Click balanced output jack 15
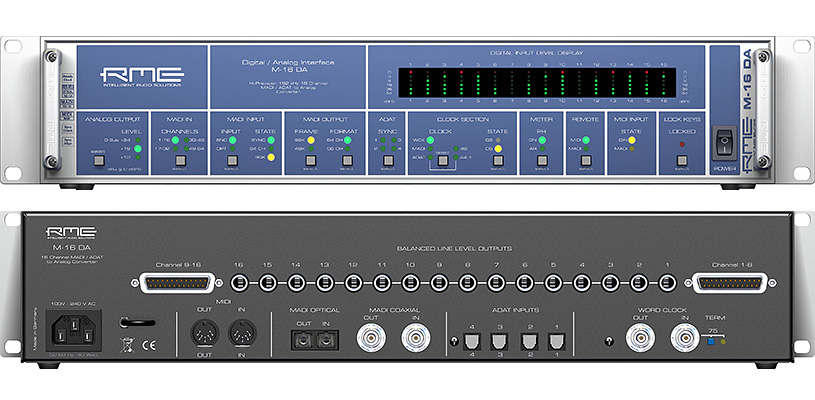Screen dimensions: 815x400 tap(267, 283)
